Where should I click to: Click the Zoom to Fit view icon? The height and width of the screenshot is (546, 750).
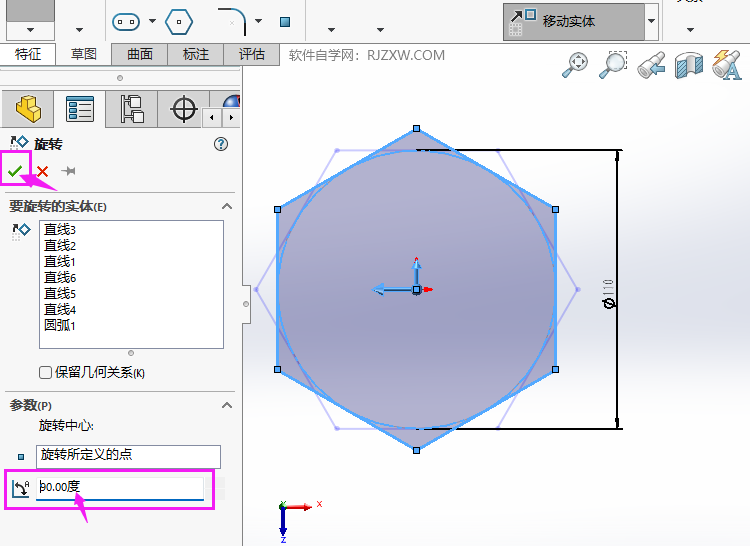click(x=576, y=66)
